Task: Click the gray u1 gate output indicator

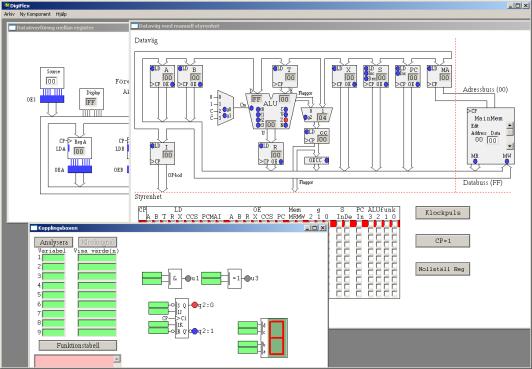Action: pyautogui.click(x=188, y=278)
